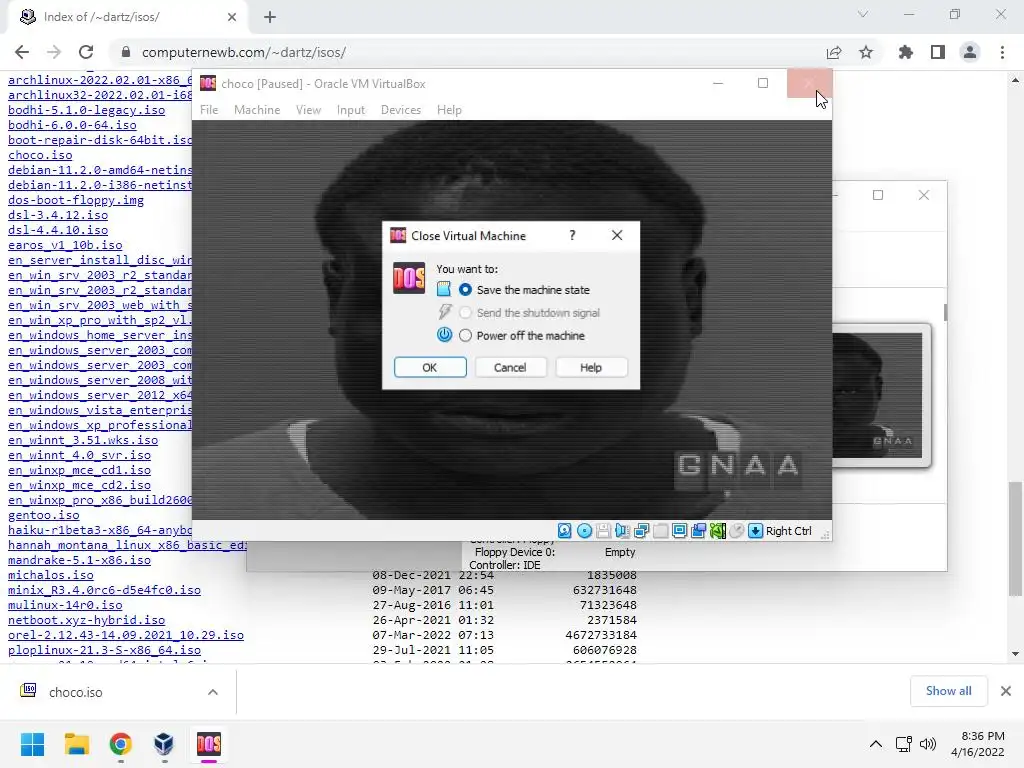Click the clock showing 8:36 PM

[x=978, y=744]
